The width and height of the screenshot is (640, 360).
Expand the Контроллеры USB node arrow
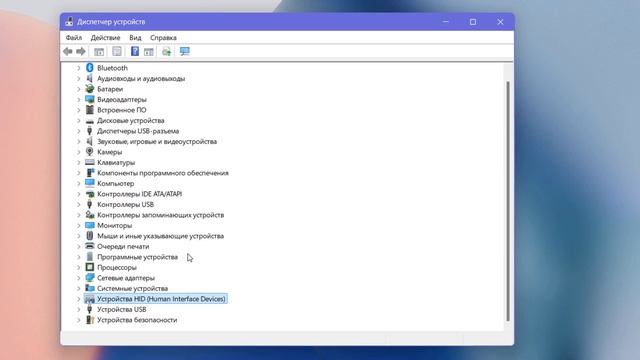79,204
